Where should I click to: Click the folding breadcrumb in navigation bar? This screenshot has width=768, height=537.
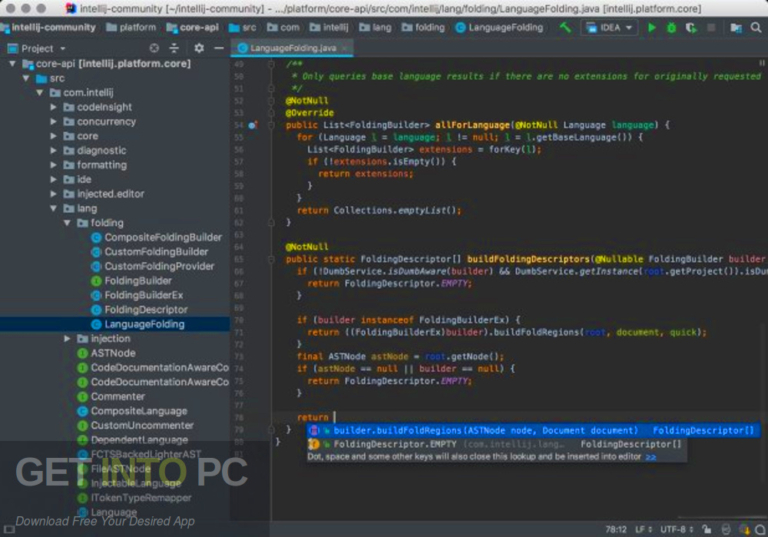423,27
